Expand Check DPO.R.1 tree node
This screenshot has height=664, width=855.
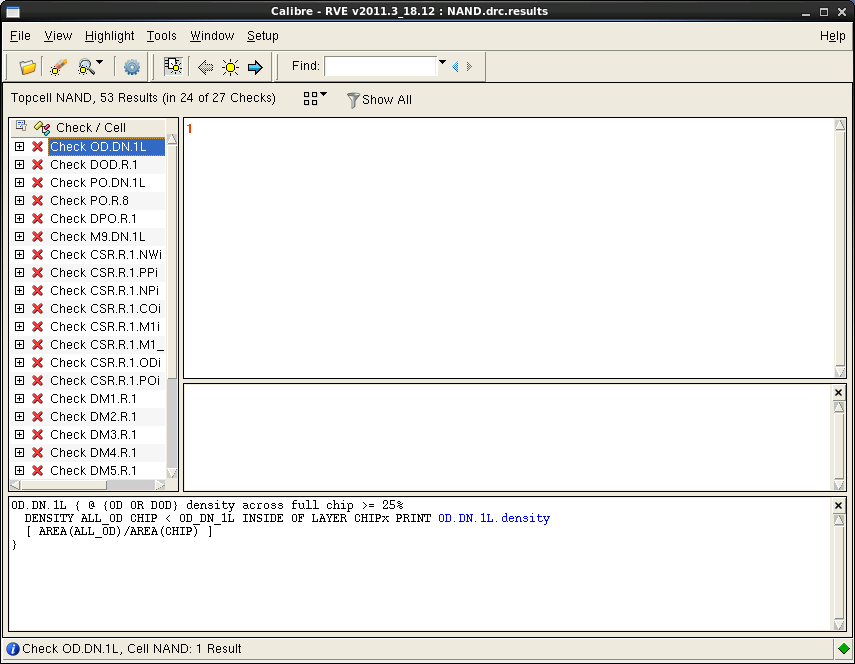point(20,219)
